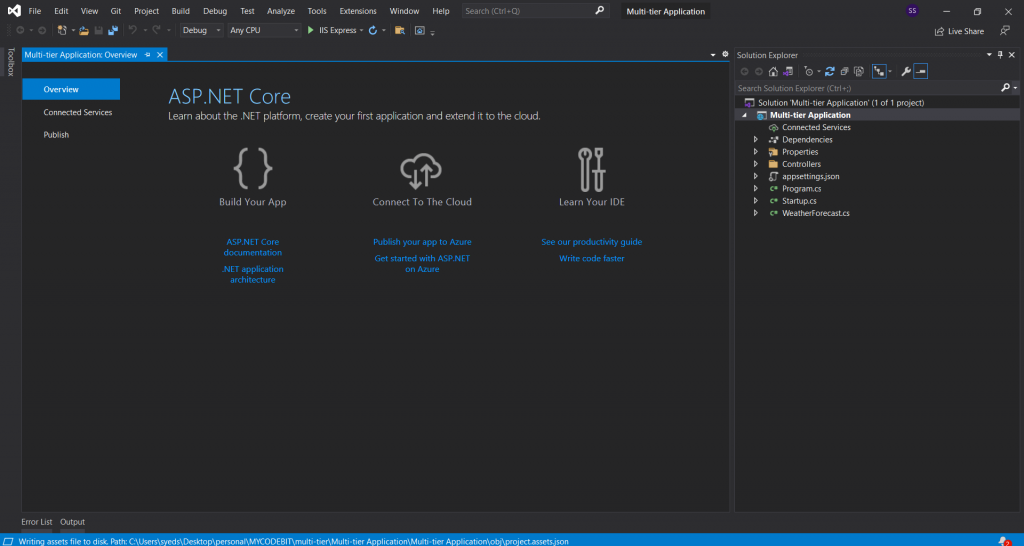Click the Refresh browser toolbar icon
The height and width of the screenshot is (546, 1024).
(373, 30)
